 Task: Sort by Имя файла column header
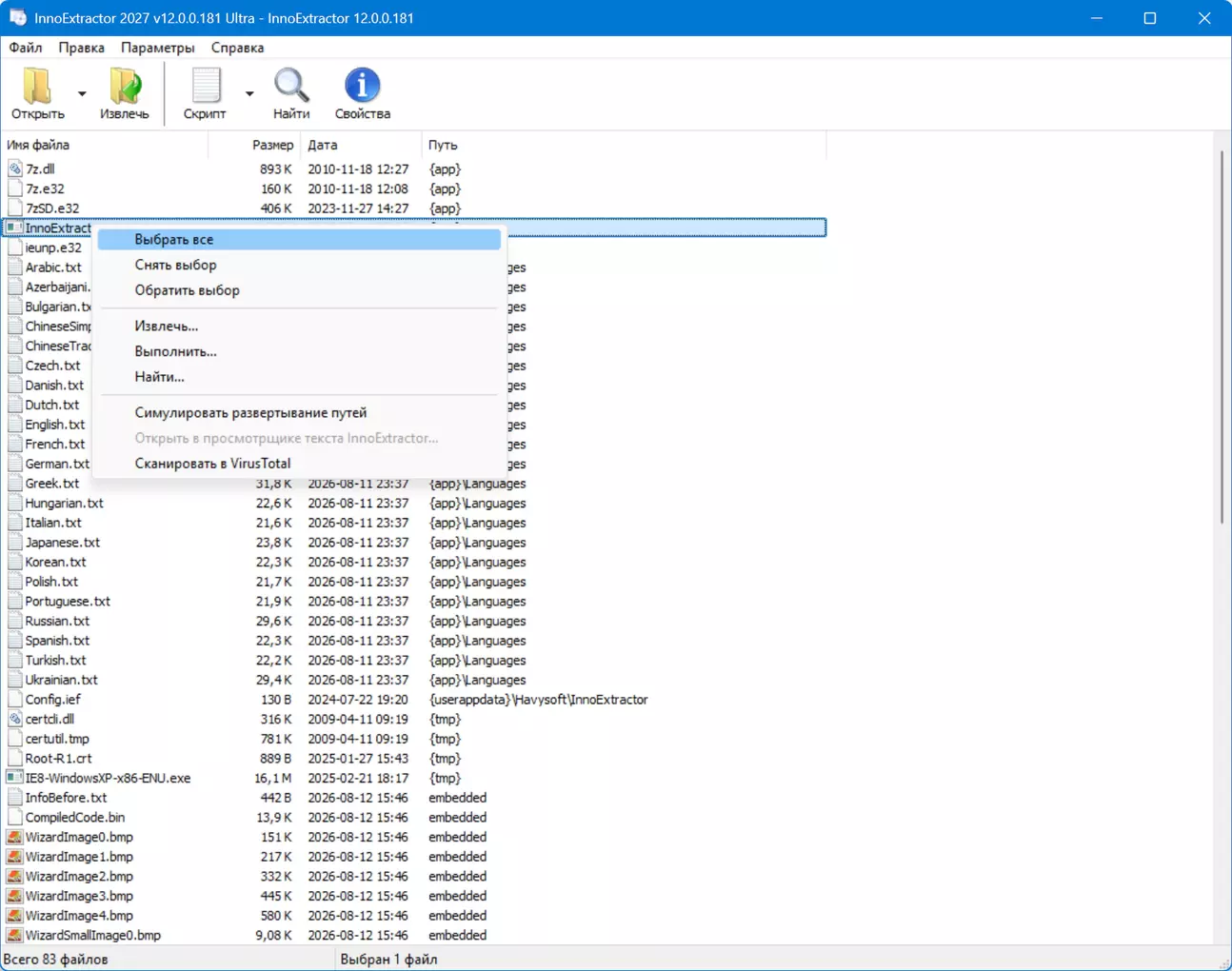104,145
